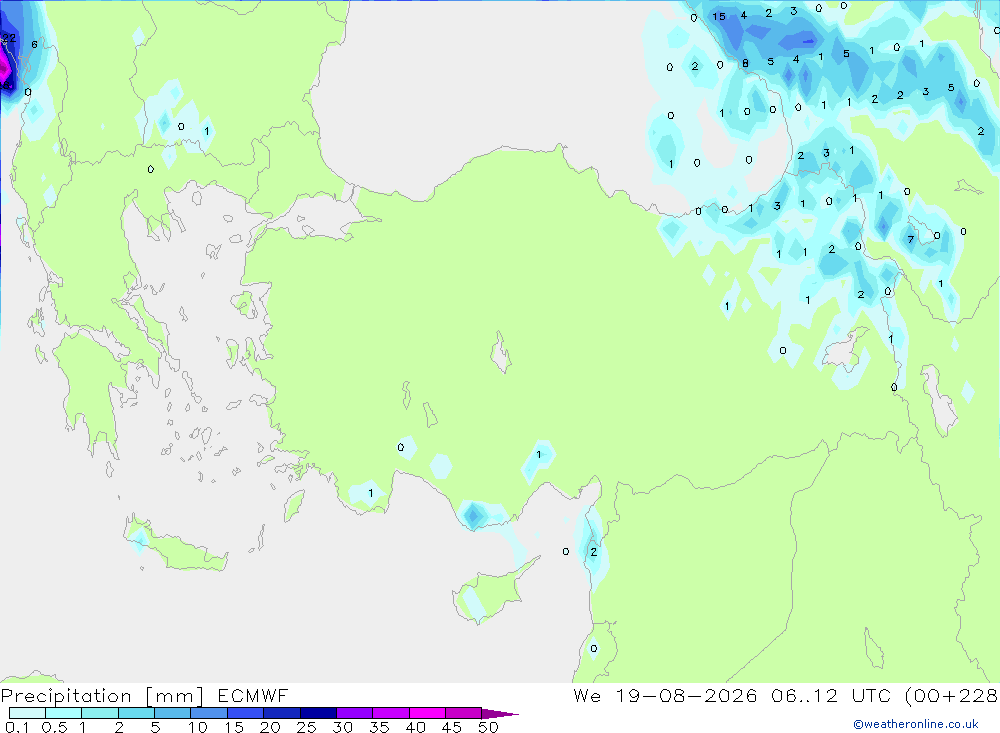Pick the 15–20 mm legend color swatch
The height and width of the screenshot is (733, 1000).
tap(246, 713)
